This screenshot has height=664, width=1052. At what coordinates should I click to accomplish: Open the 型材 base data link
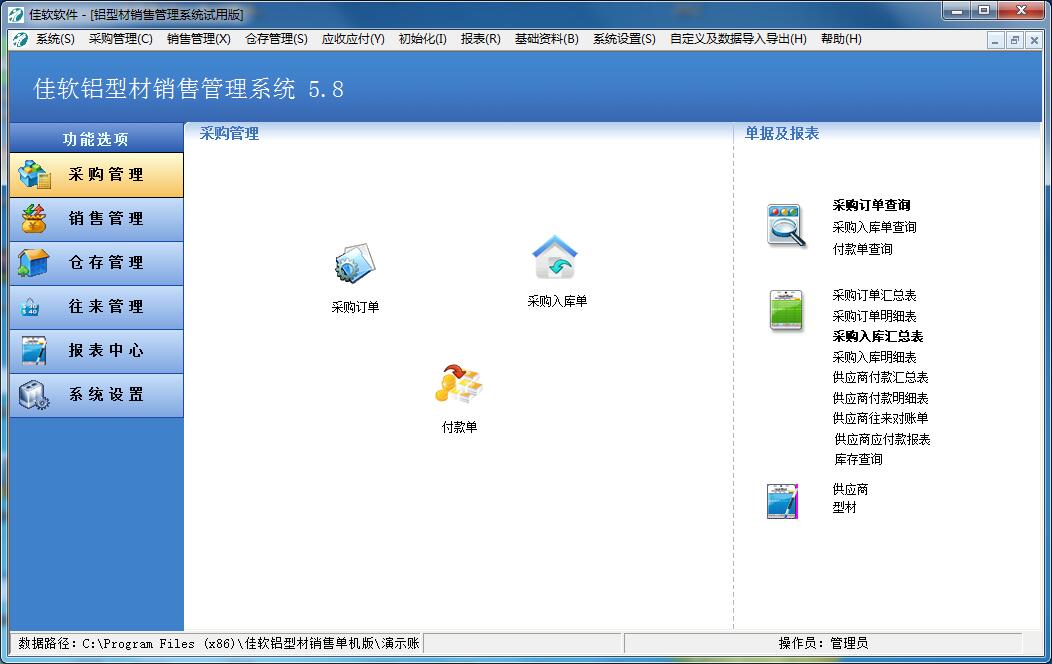pos(844,508)
